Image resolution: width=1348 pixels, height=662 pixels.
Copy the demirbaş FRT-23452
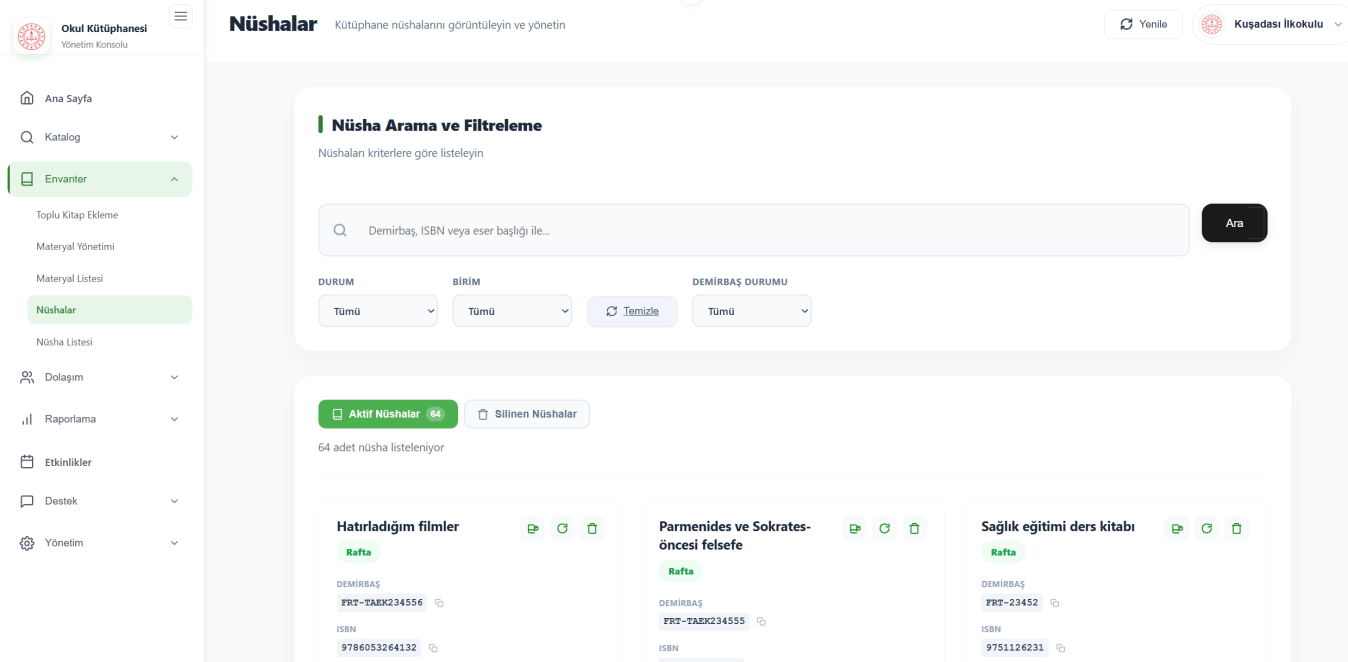1055,603
